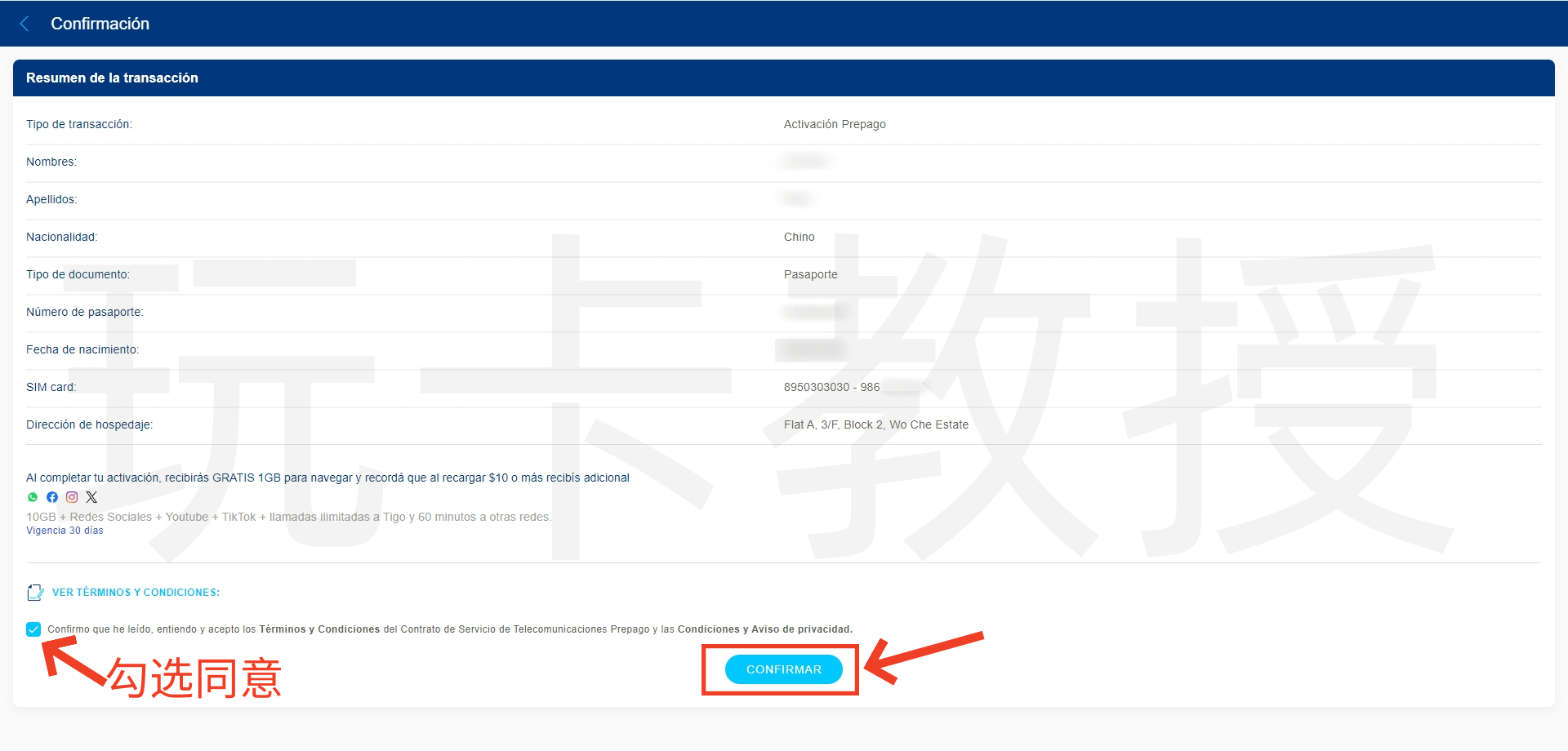This screenshot has width=1568, height=751.
Task: Go back using the header arrow
Action: pyautogui.click(x=24, y=24)
